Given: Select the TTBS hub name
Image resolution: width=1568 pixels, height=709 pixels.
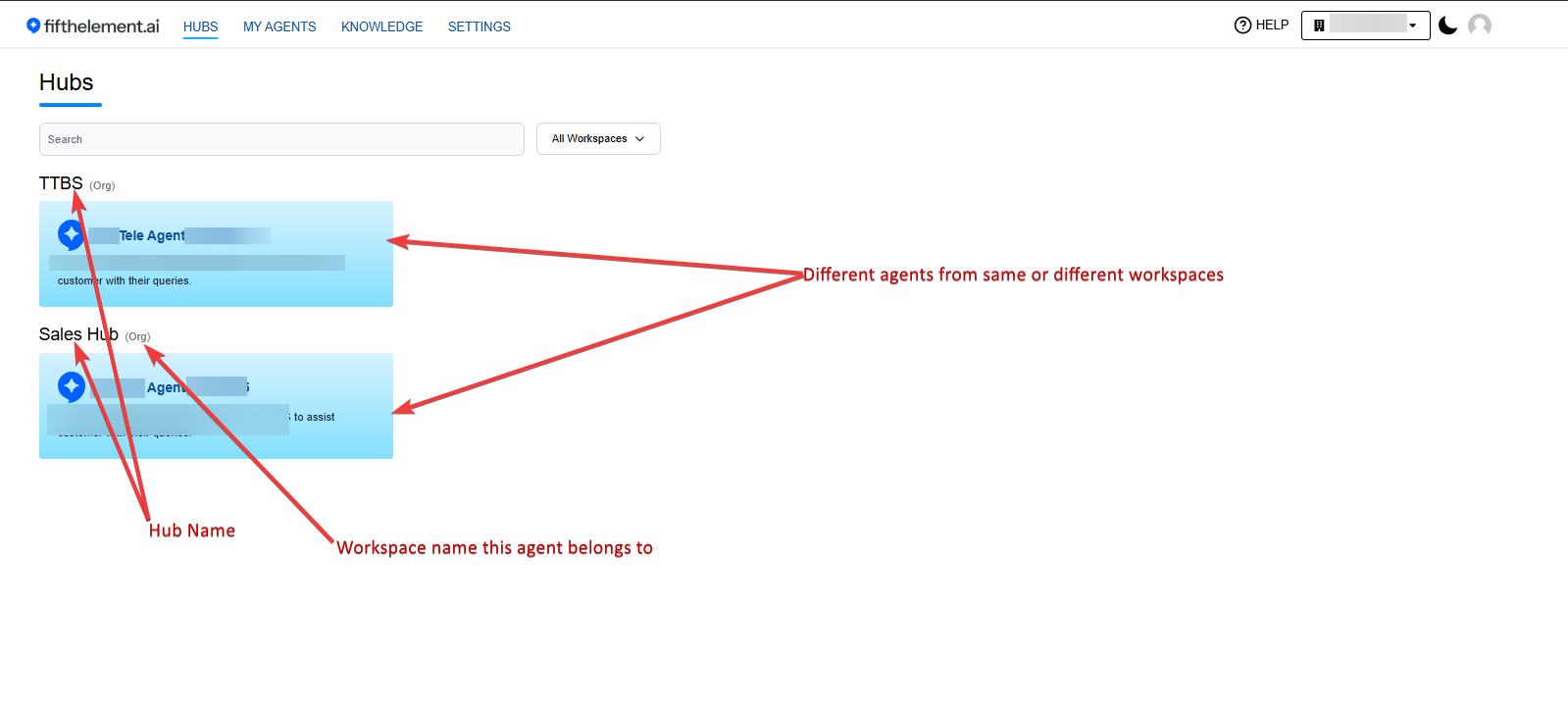Looking at the screenshot, I should tap(61, 183).
